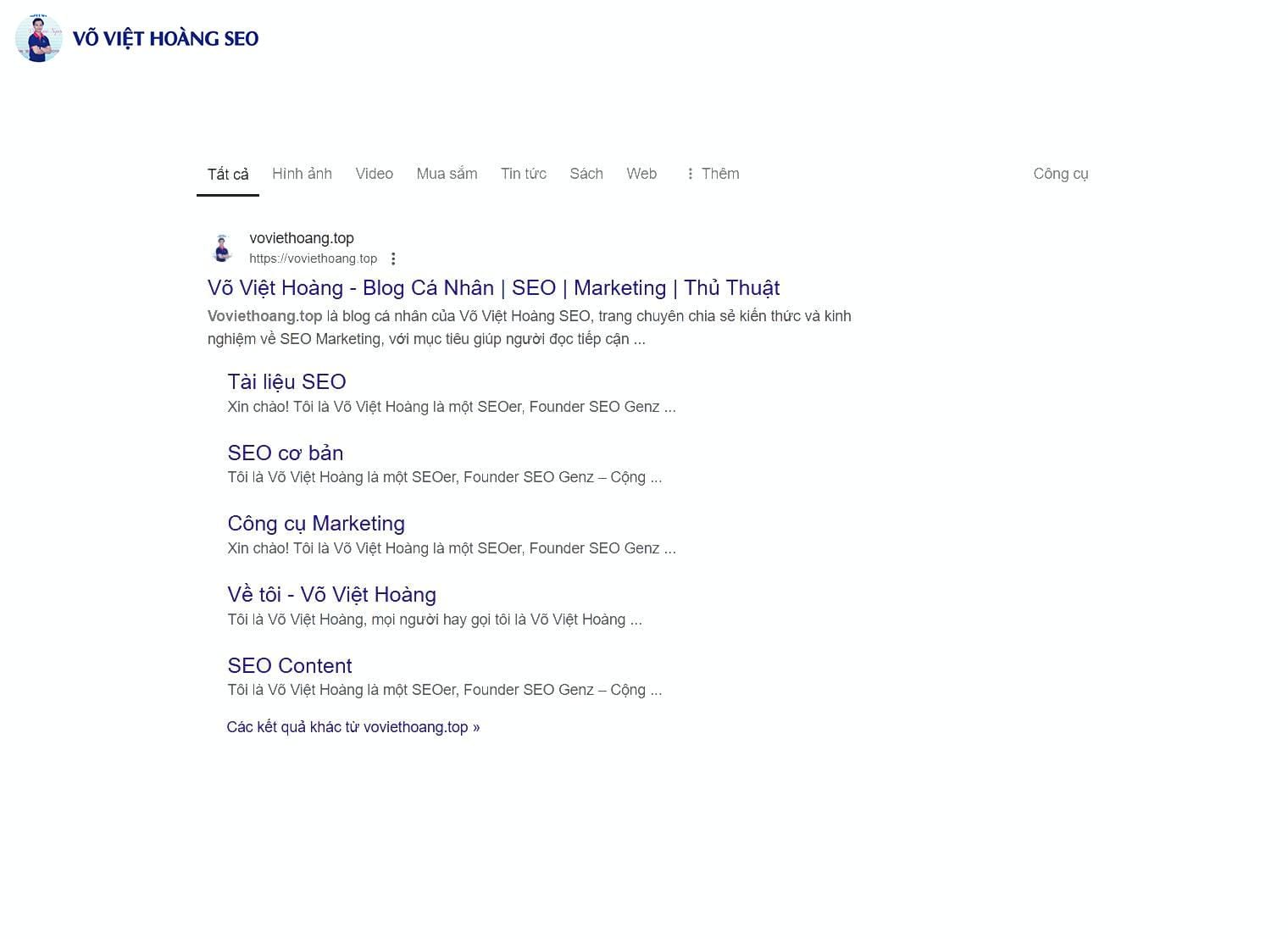Go to the Tin tức tab
1288x939 pixels.
(523, 174)
